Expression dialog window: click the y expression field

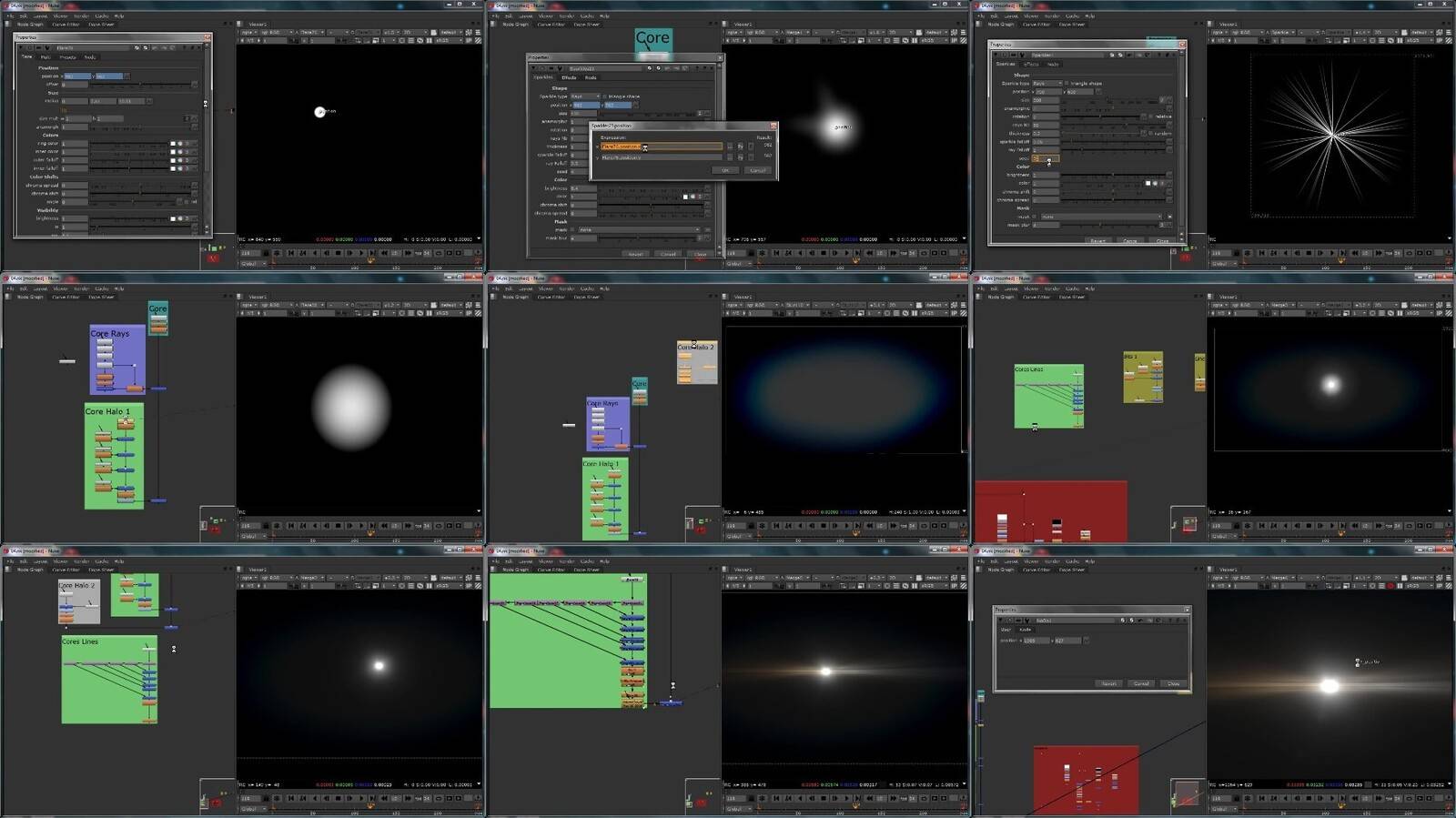point(662,157)
